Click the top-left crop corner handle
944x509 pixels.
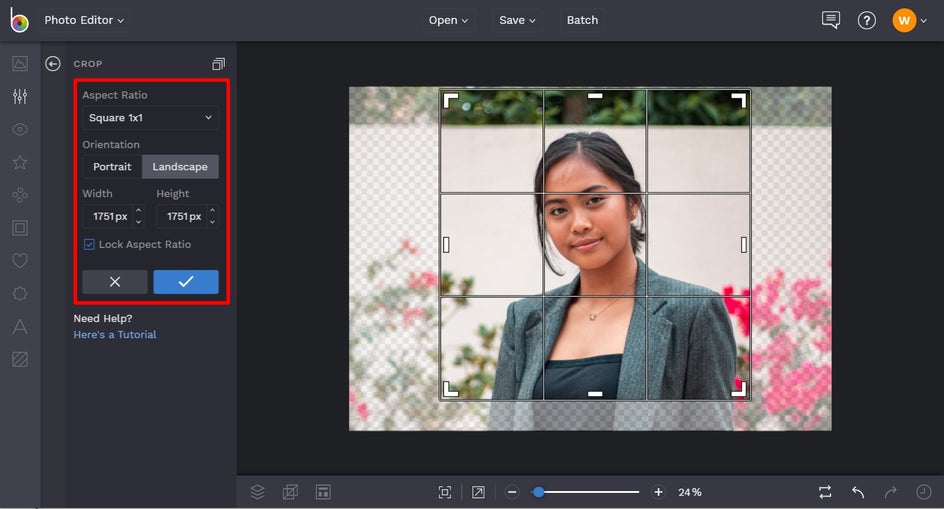[450, 101]
